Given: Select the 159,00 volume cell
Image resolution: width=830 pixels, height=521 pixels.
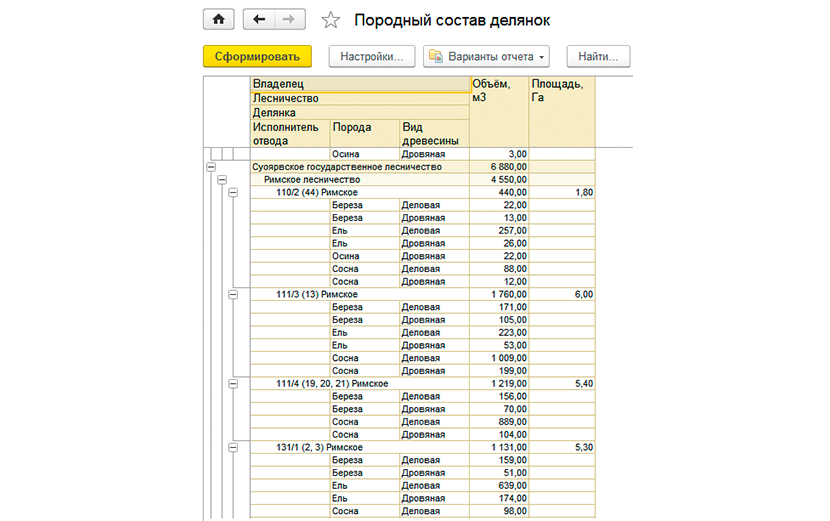Looking at the screenshot, I should [x=499, y=460].
